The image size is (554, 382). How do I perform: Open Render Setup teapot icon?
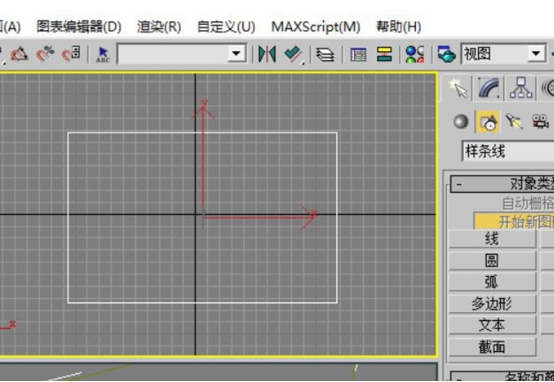click(x=446, y=54)
